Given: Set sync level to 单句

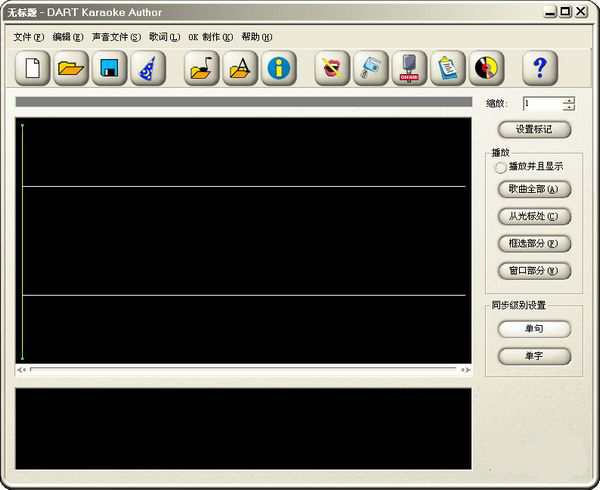Looking at the screenshot, I should (534, 329).
